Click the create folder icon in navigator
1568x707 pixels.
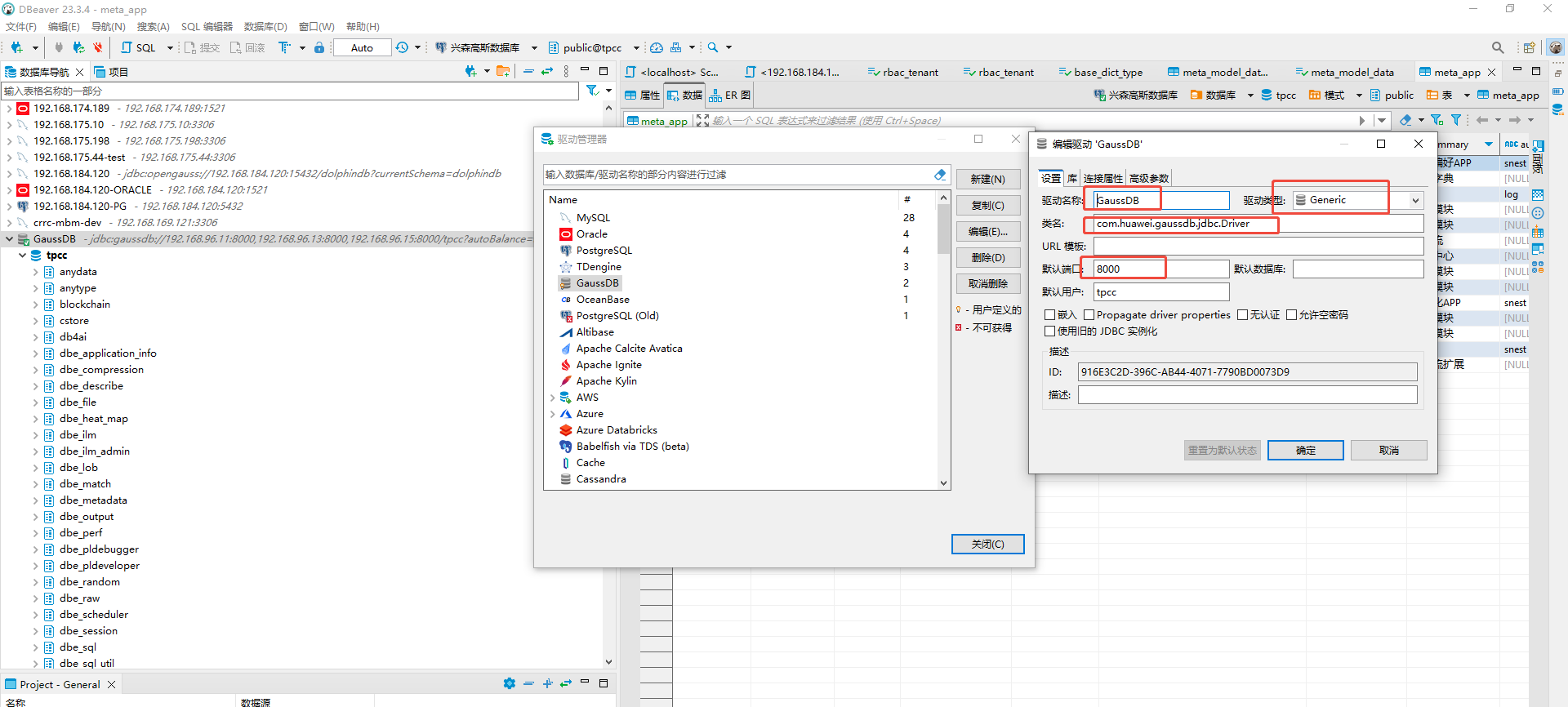(x=503, y=72)
